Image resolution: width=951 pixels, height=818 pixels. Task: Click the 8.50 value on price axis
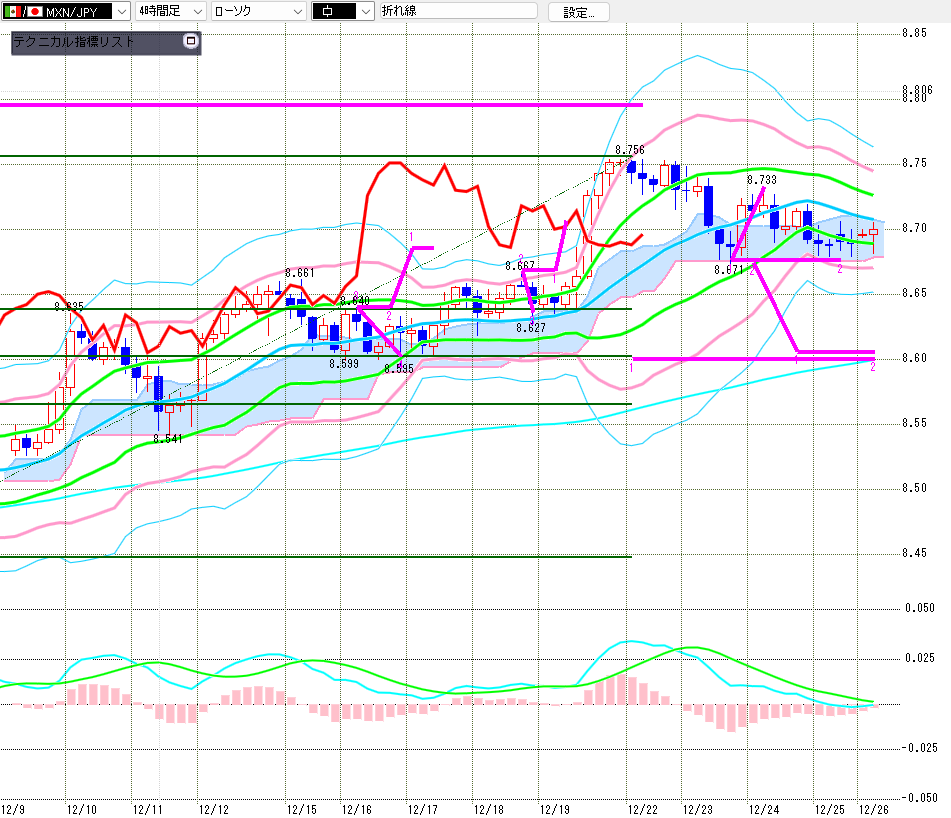click(x=915, y=488)
